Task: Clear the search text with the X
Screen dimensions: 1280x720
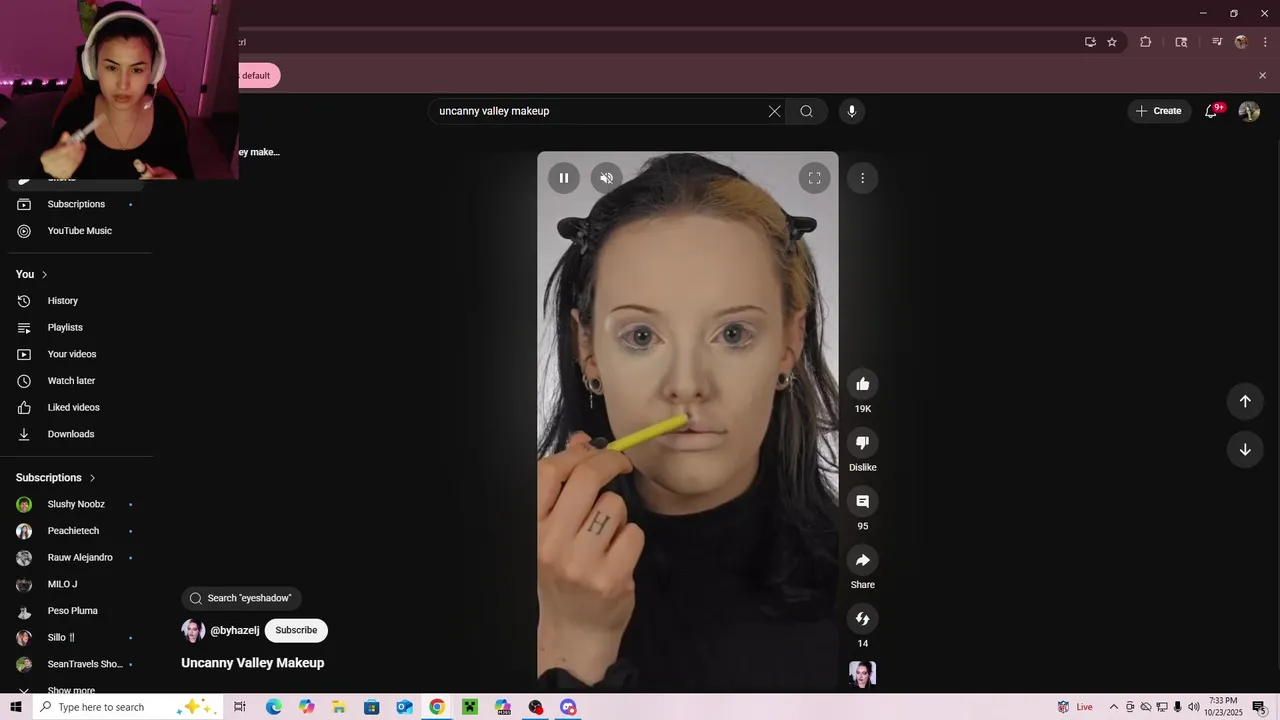Action: (774, 111)
